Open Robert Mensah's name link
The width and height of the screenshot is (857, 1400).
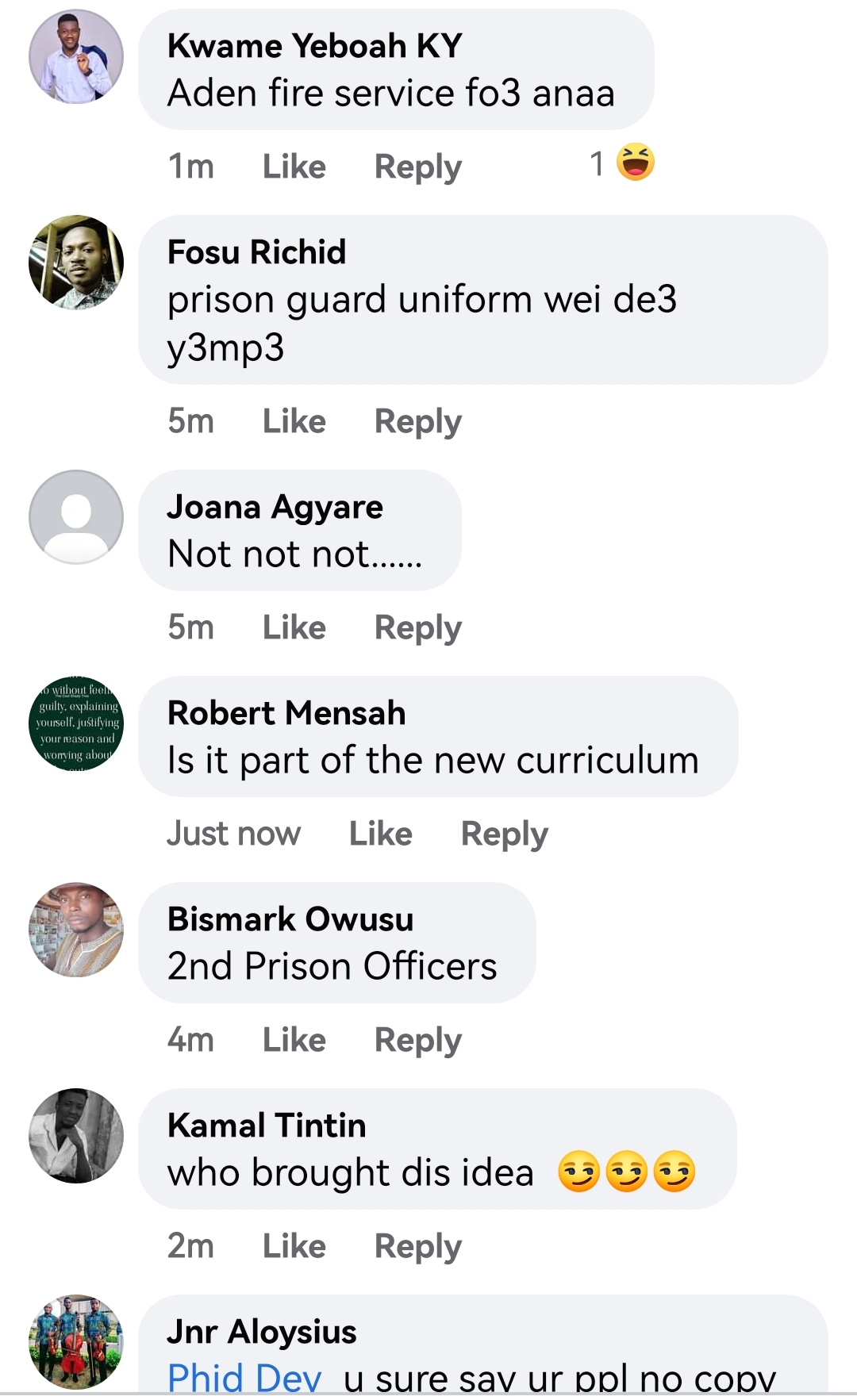[286, 713]
